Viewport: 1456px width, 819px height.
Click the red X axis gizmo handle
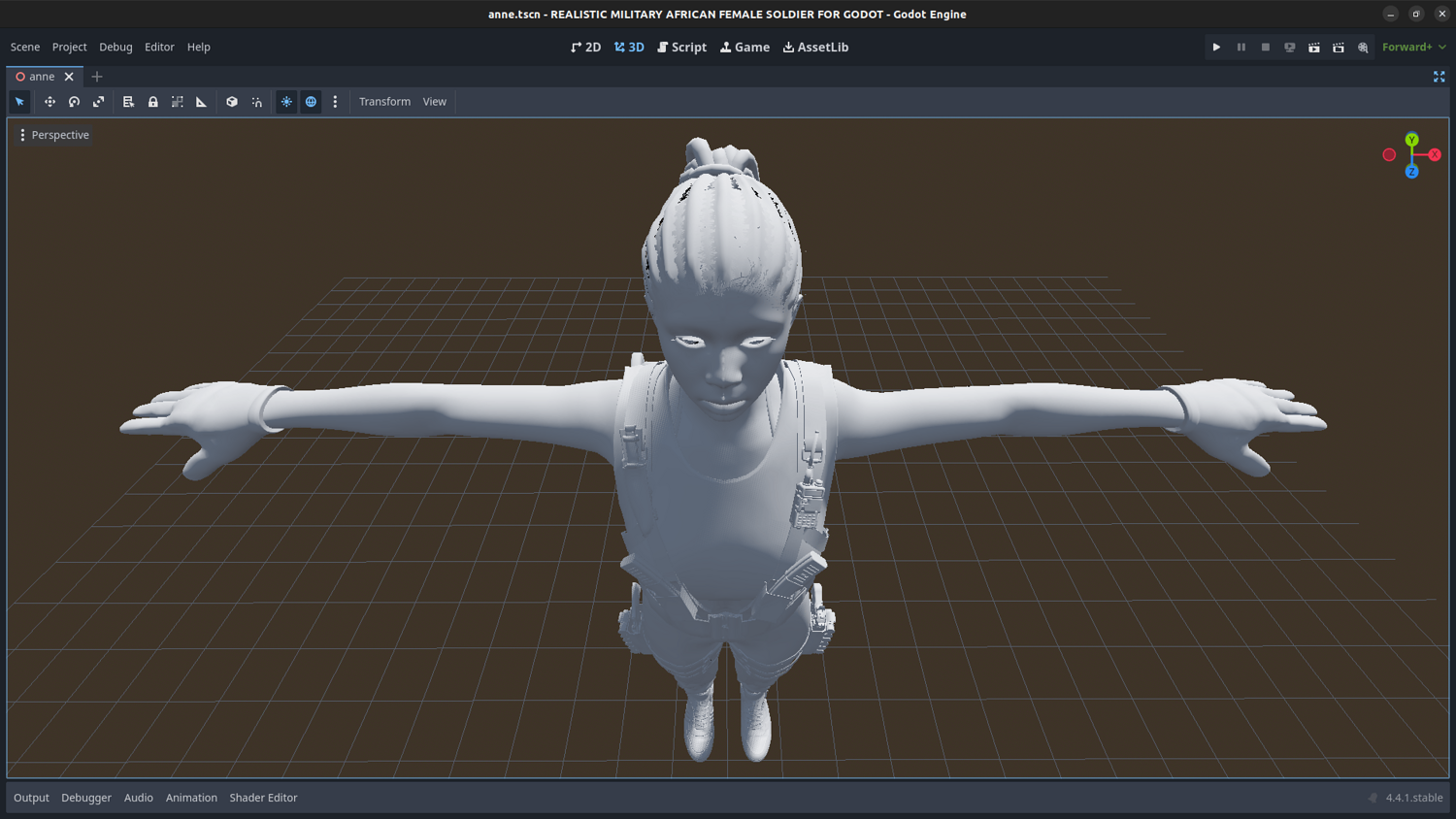1434,154
